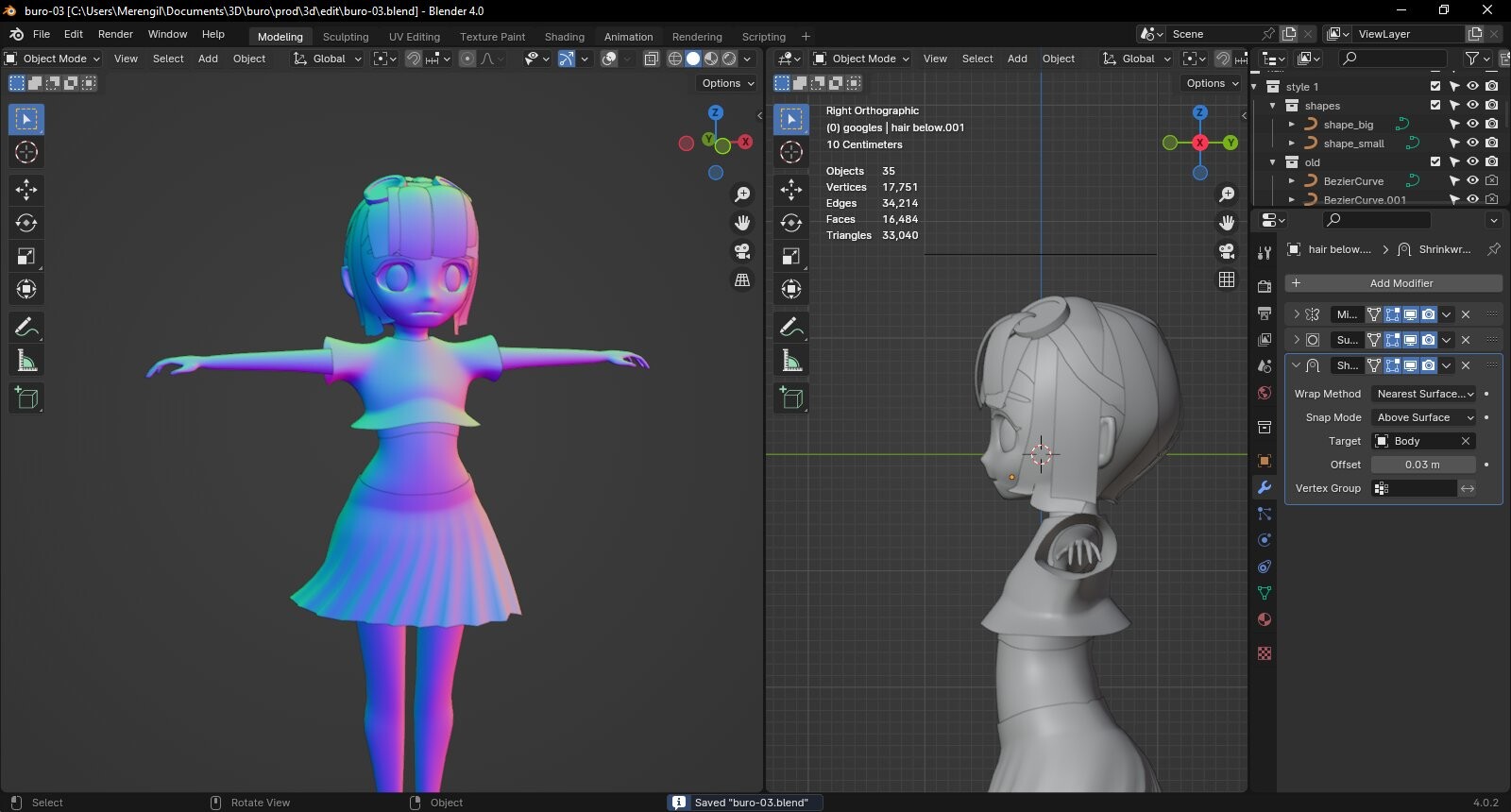Viewport: 1511px width, 812px height.
Task: Open the Render properties tab
Action: pyautogui.click(x=1265, y=286)
